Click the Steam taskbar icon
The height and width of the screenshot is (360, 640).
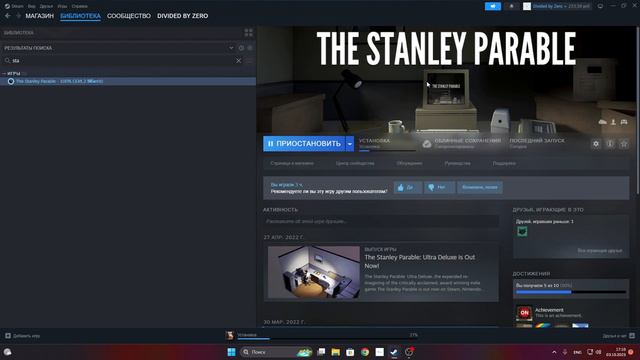[394, 352]
